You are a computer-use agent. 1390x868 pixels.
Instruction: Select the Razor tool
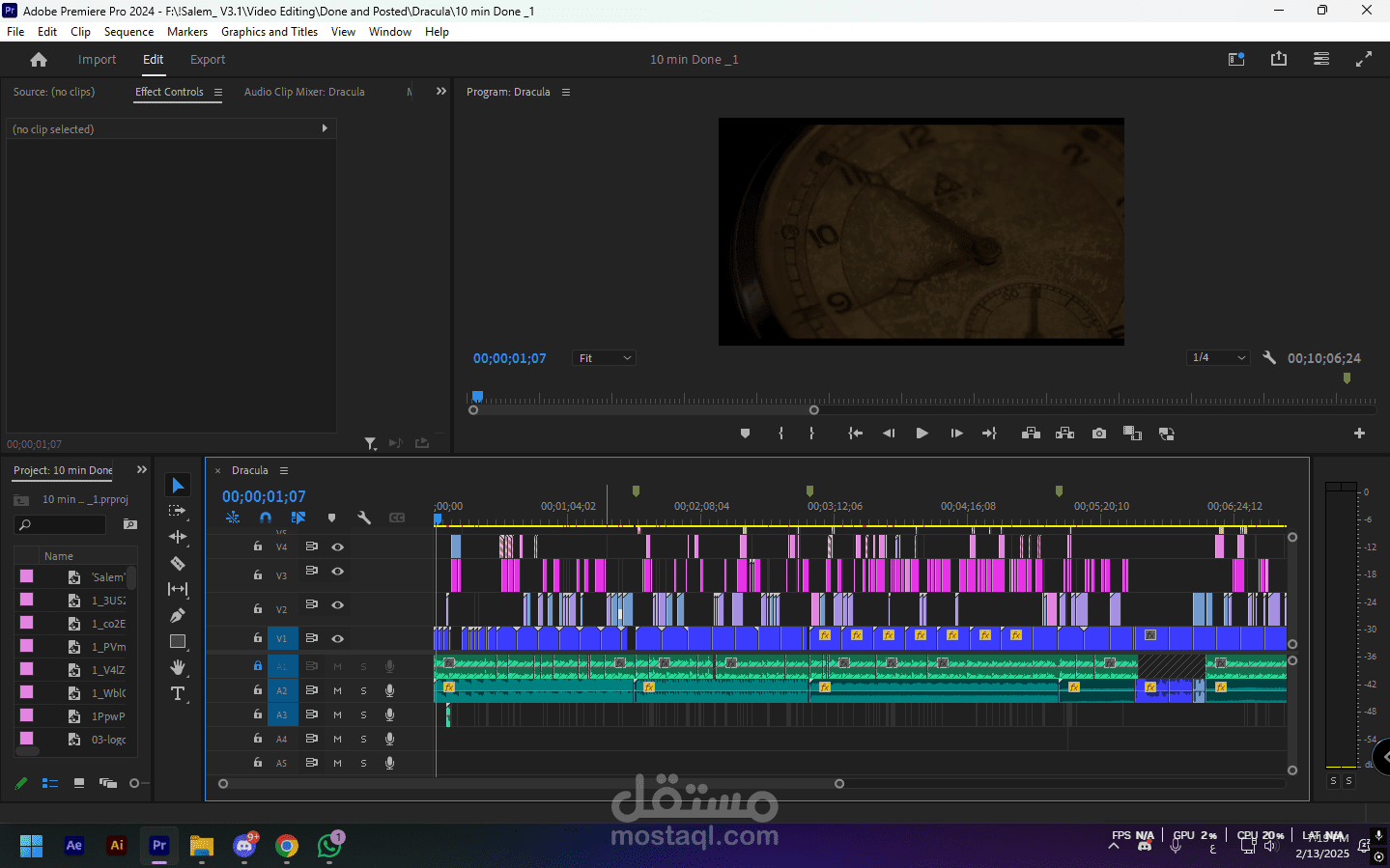pyautogui.click(x=178, y=563)
